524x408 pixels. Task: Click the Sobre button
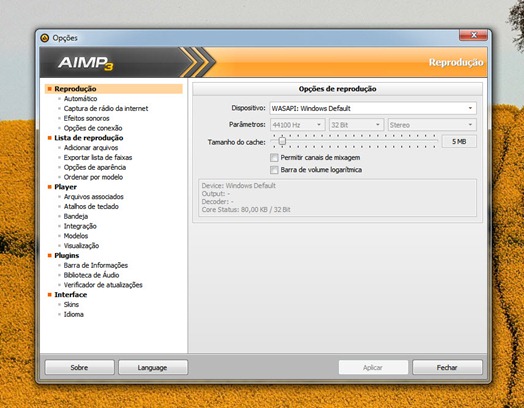(79, 367)
